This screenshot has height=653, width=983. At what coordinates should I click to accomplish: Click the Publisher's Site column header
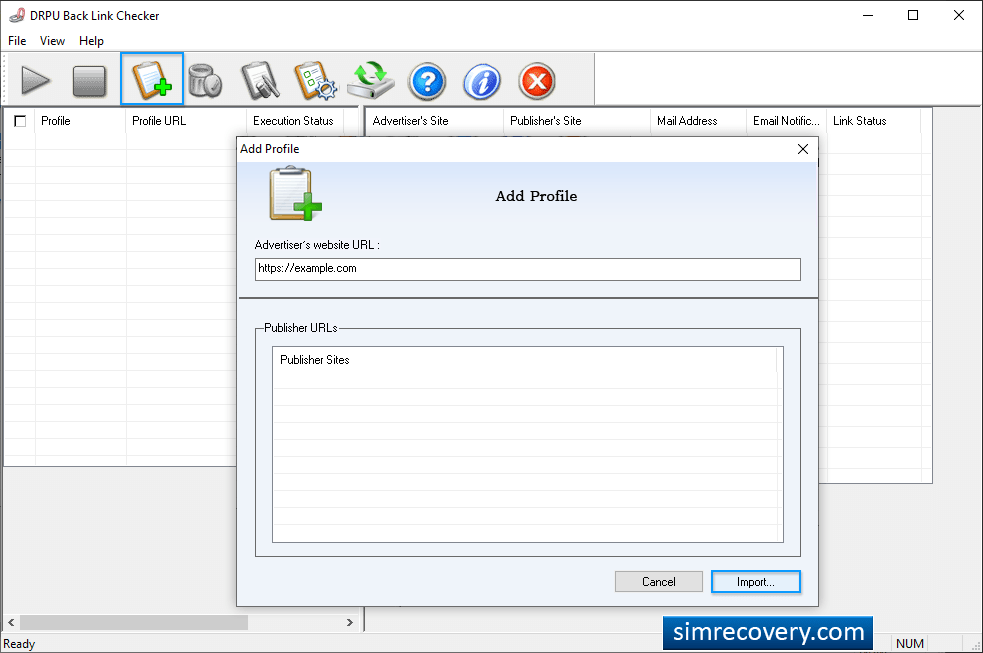pyautogui.click(x=577, y=121)
